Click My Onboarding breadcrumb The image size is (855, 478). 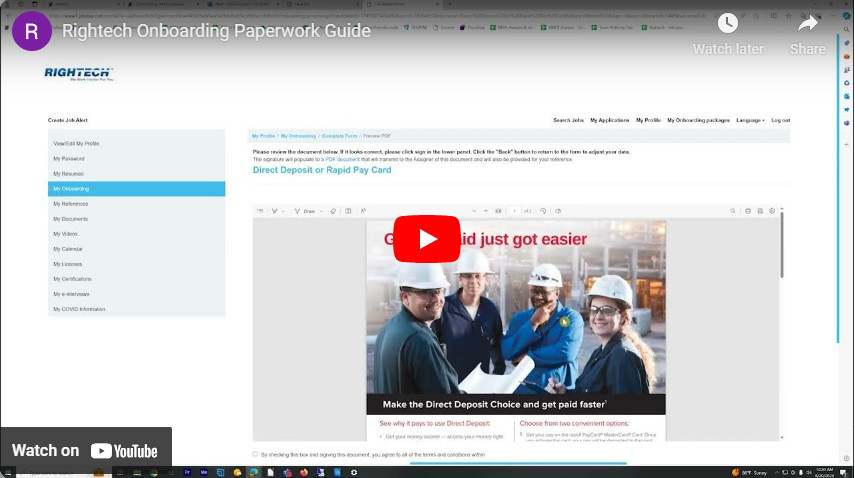coord(298,136)
